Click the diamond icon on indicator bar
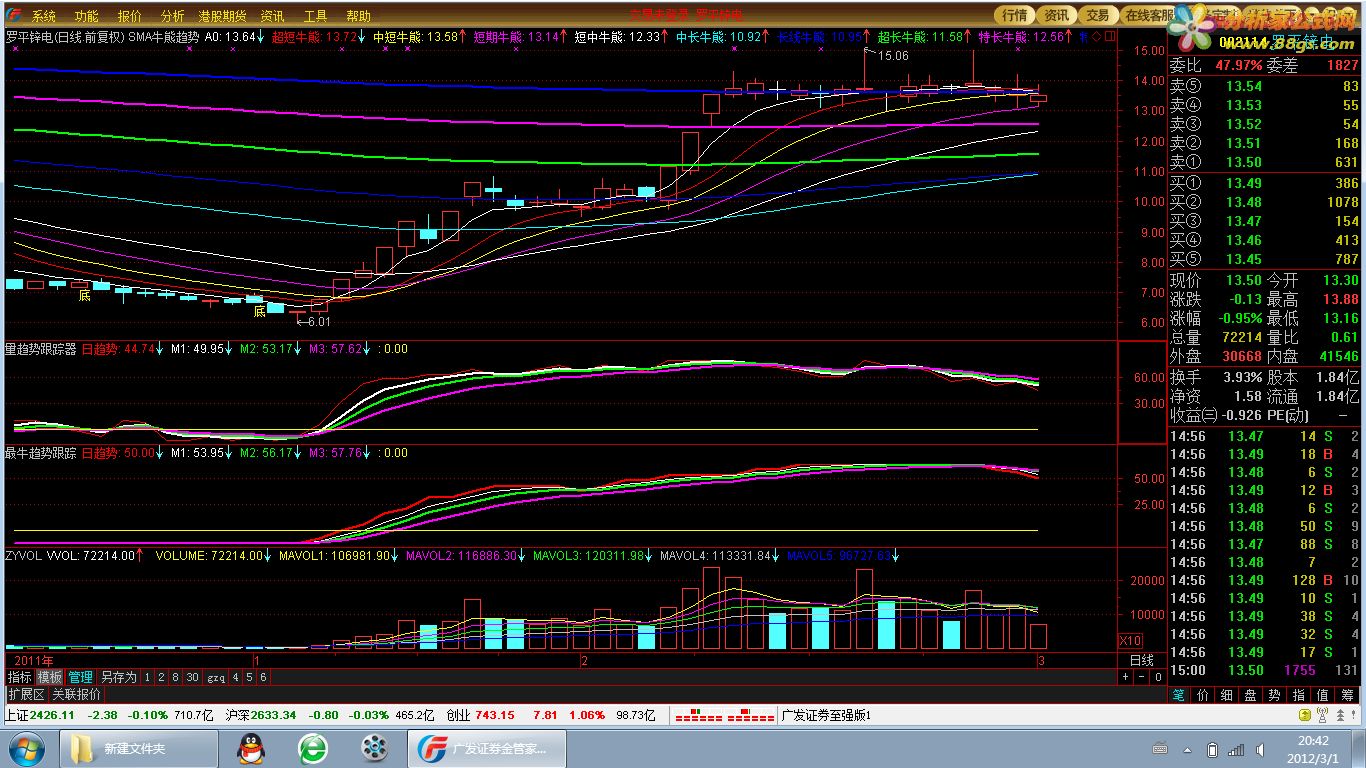 tap(1096, 37)
